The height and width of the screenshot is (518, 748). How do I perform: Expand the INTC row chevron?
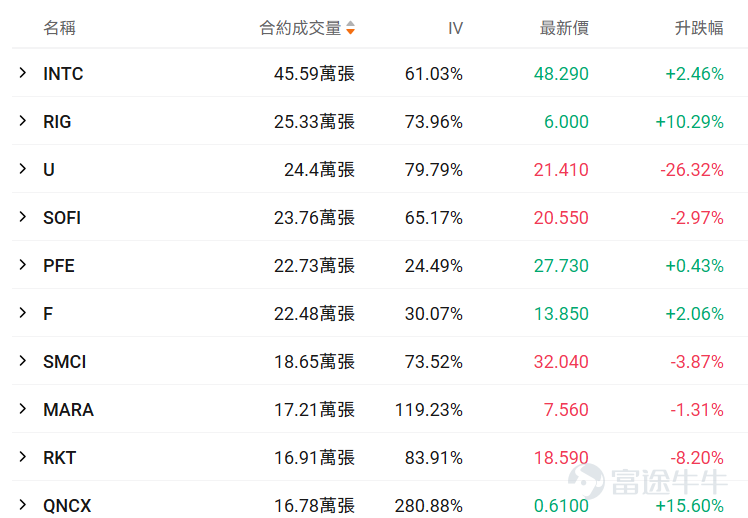pyautogui.click(x=22, y=73)
